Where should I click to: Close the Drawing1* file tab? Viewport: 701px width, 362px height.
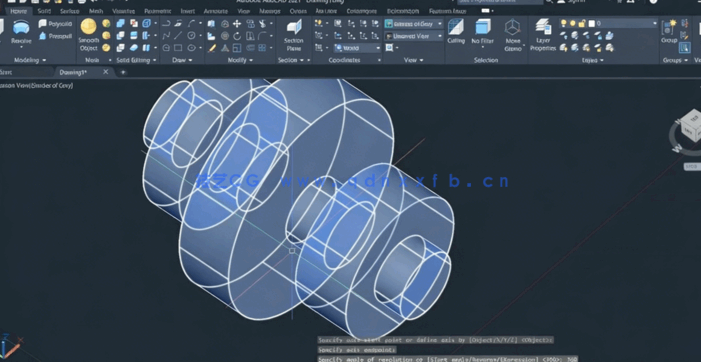pyautogui.click(x=106, y=72)
